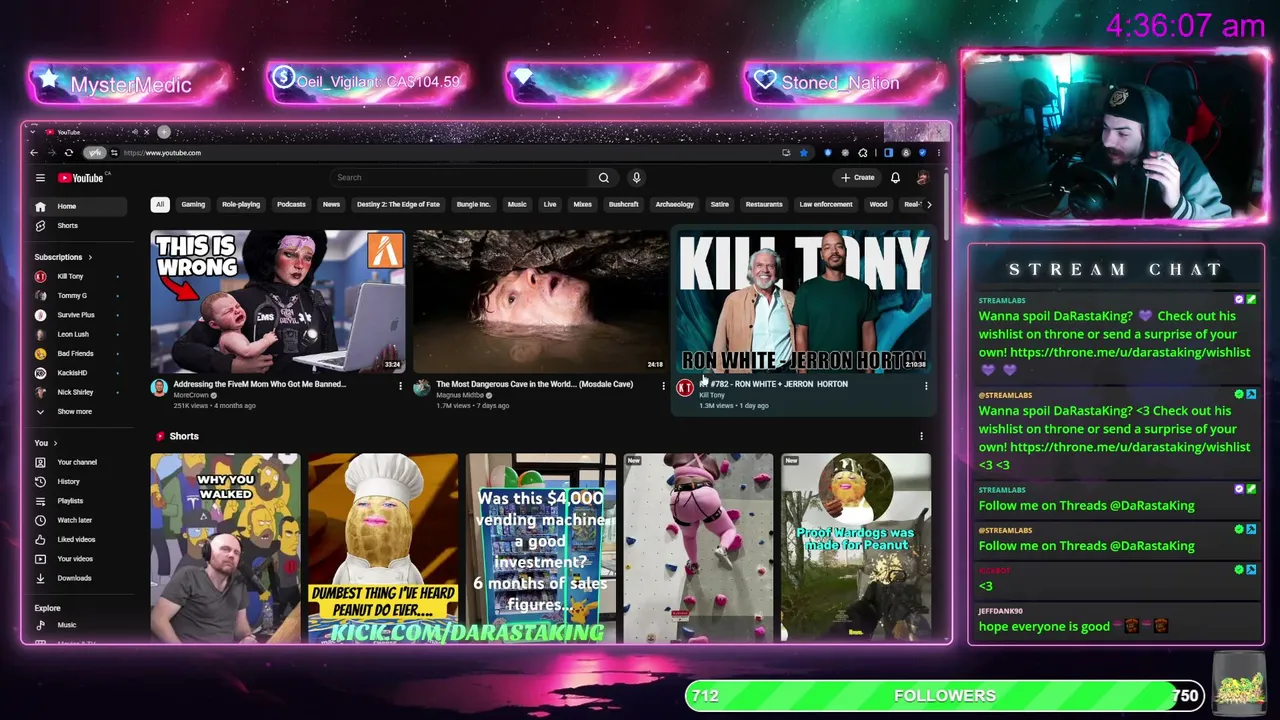Bookmark this page with the star icon

[803, 153]
